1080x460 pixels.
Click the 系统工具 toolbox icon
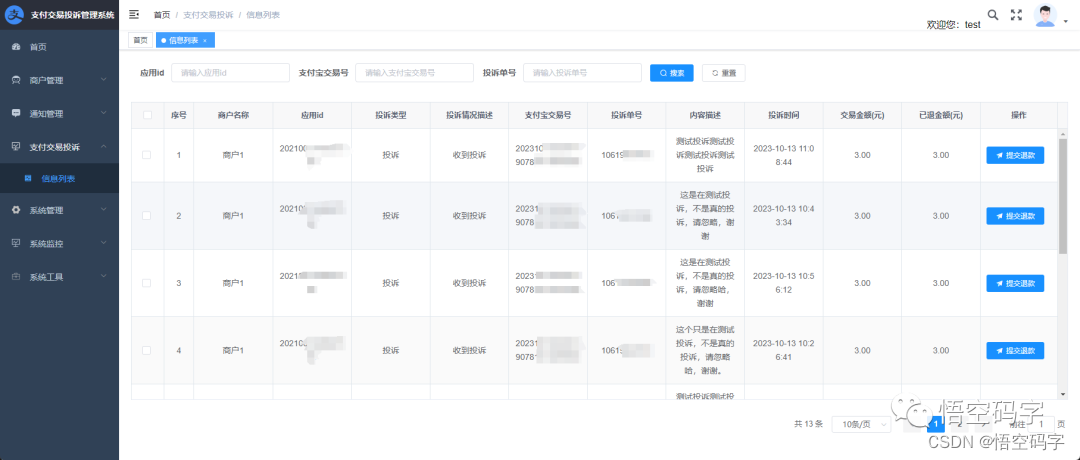click(x=16, y=277)
